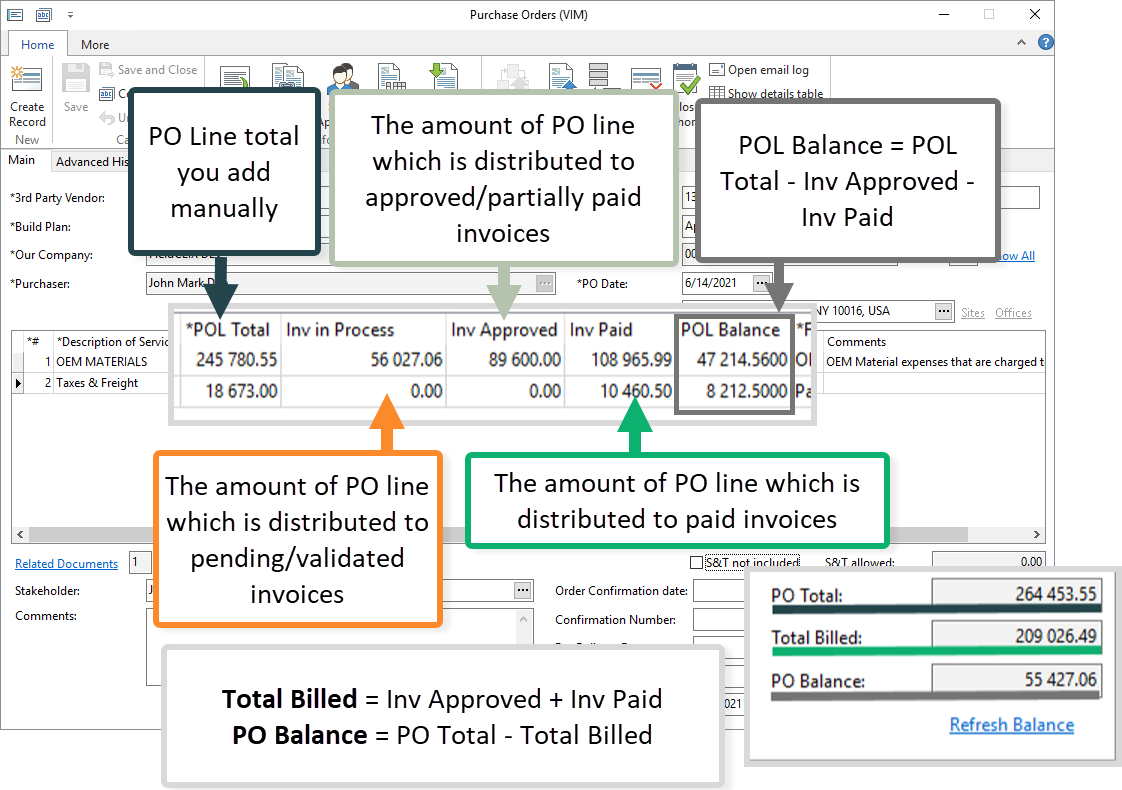1122x790 pixels.
Task: Click the two-people users icon in ribbon
Action: click(344, 76)
